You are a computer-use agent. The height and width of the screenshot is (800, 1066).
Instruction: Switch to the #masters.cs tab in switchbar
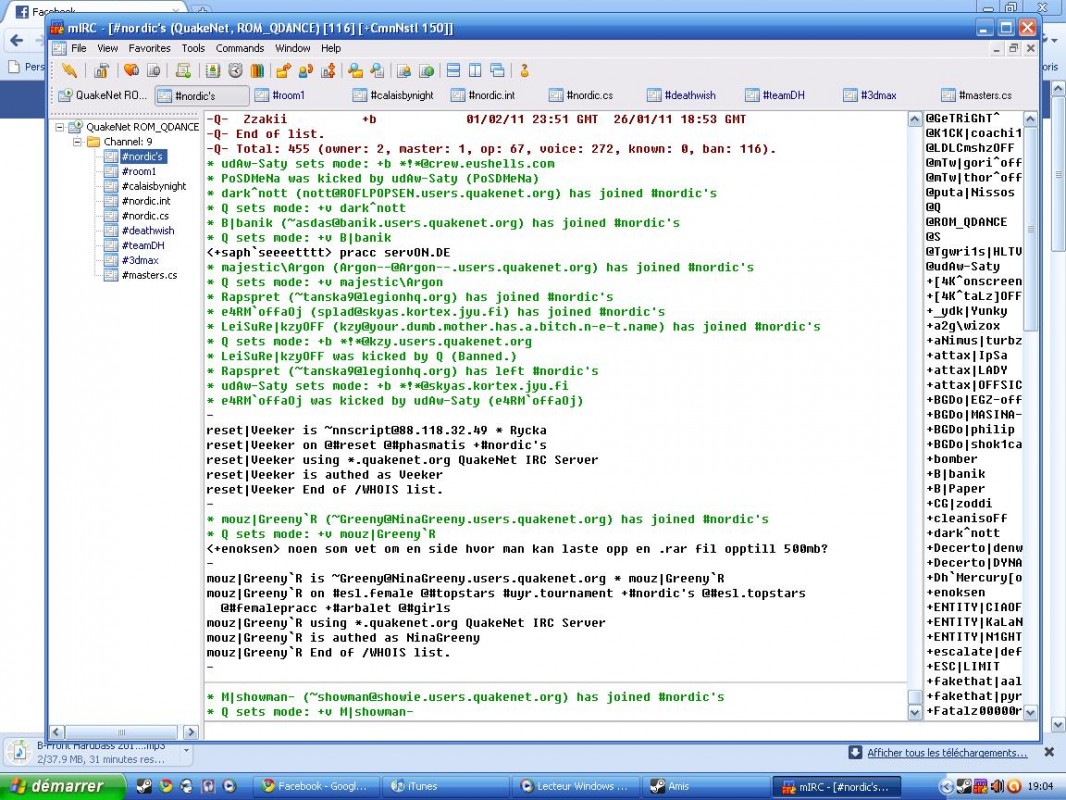tap(984, 95)
